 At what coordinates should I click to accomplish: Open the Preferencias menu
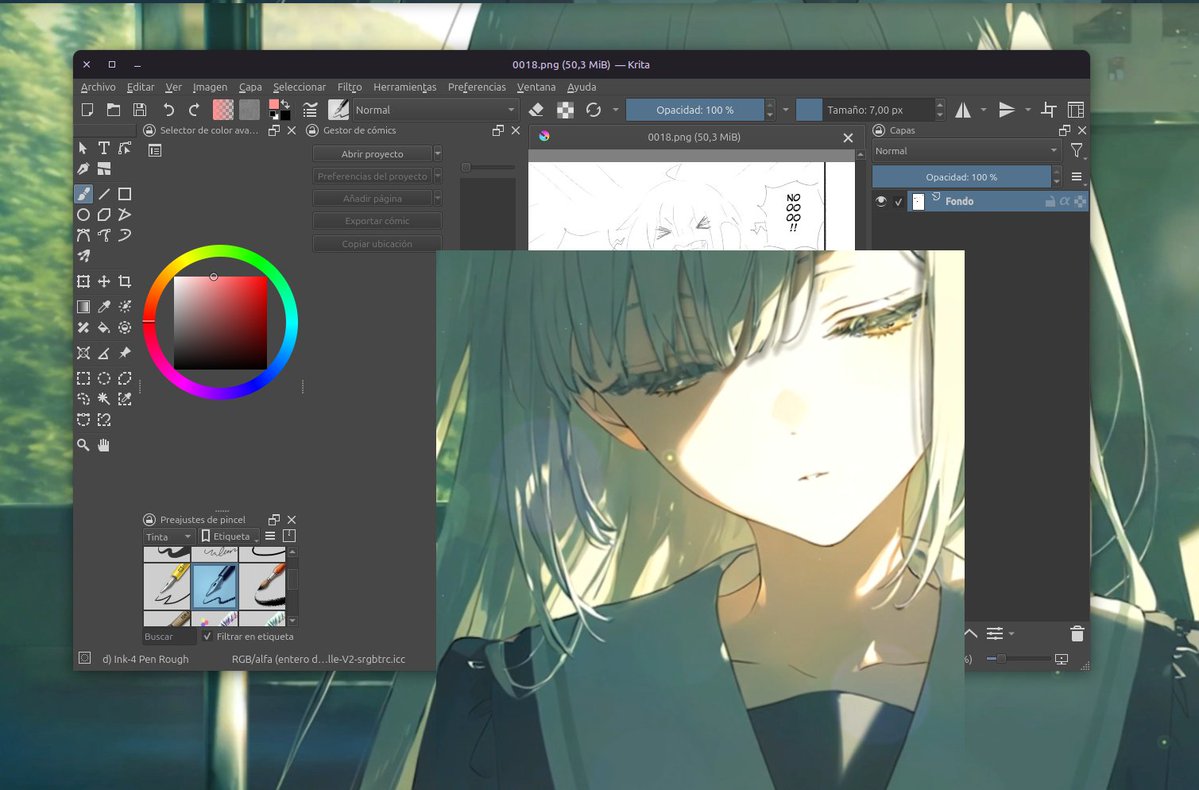point(476,87)
